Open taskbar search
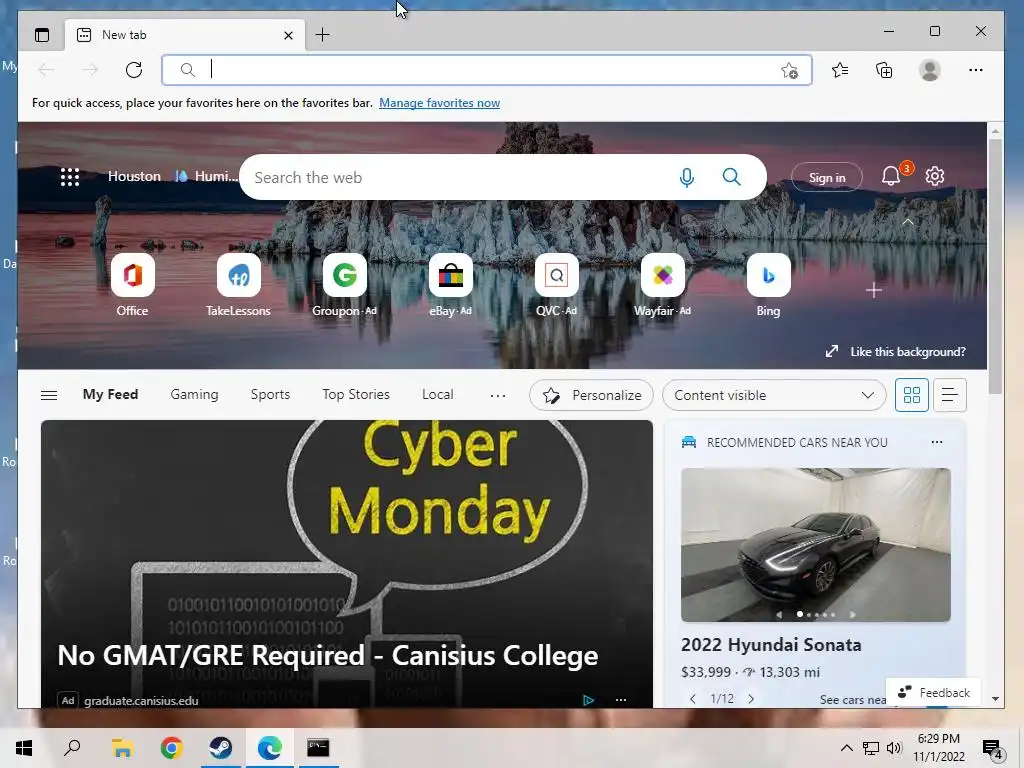1024x768 pixels. [72, 747]
